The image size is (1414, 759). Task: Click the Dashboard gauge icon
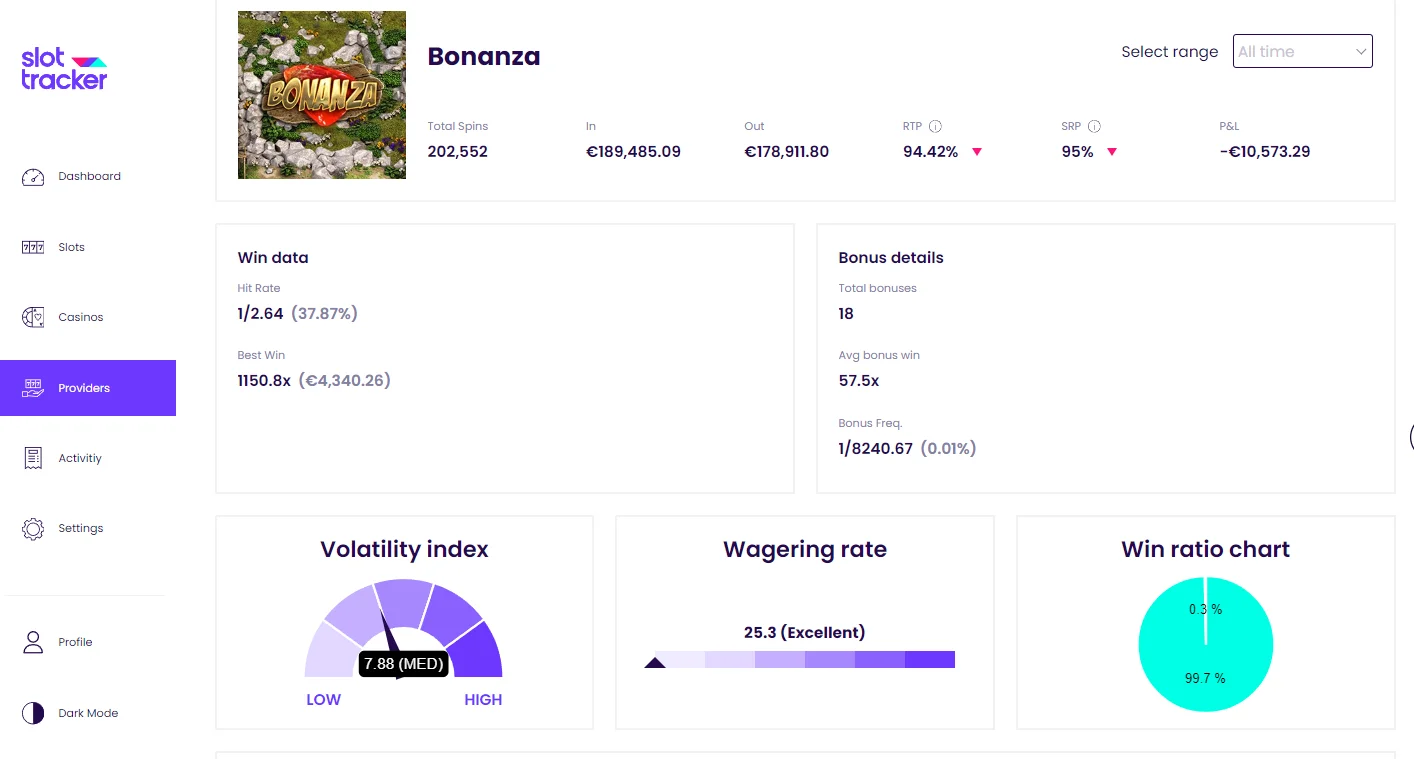click(x=33, y=177)
